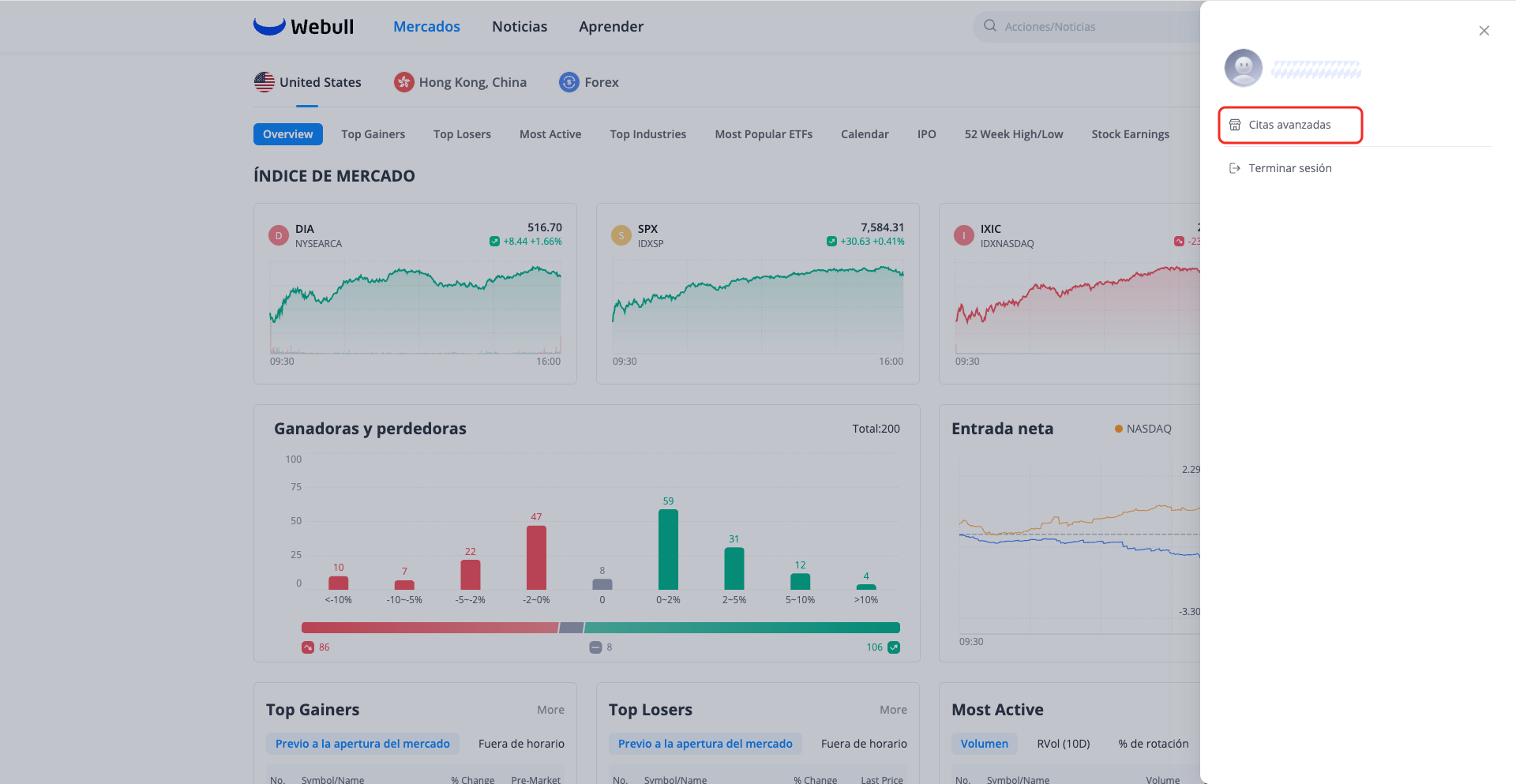Viewport: 1516px width, 784px height.
Task: Select the United States flag icon
Action: 265,82
